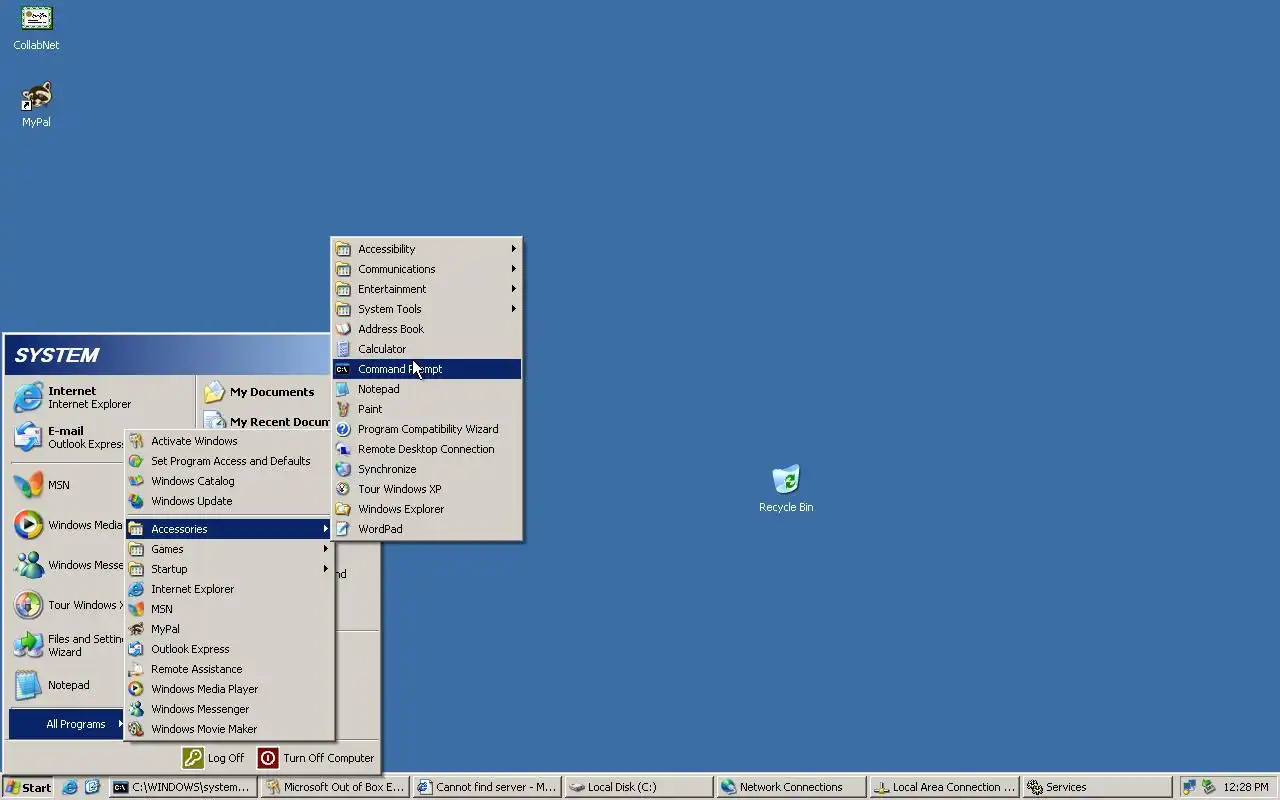Click the Calculator icon in Accessories

(x=343, y=349)
